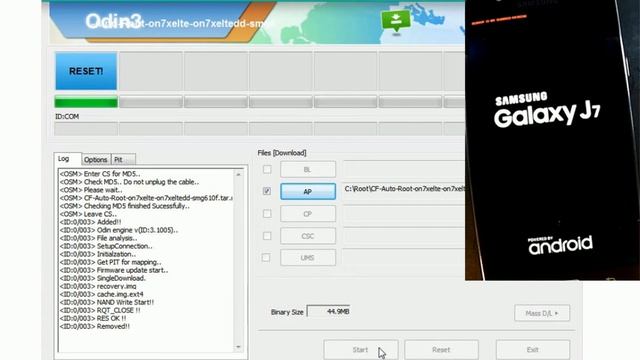The height and width of the screenshot is (360, 640).
Task: Click the CP file button
Action: (308, 214)
